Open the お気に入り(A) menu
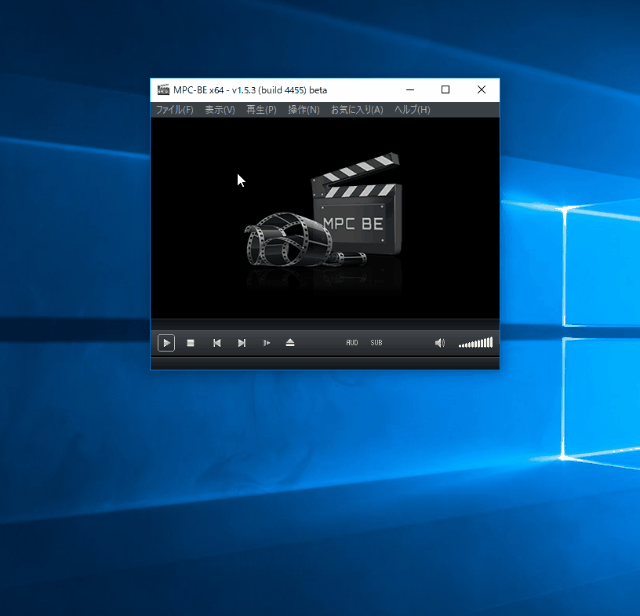The height and width of the screenshot is (616, 640). click(x=357, y=110)
